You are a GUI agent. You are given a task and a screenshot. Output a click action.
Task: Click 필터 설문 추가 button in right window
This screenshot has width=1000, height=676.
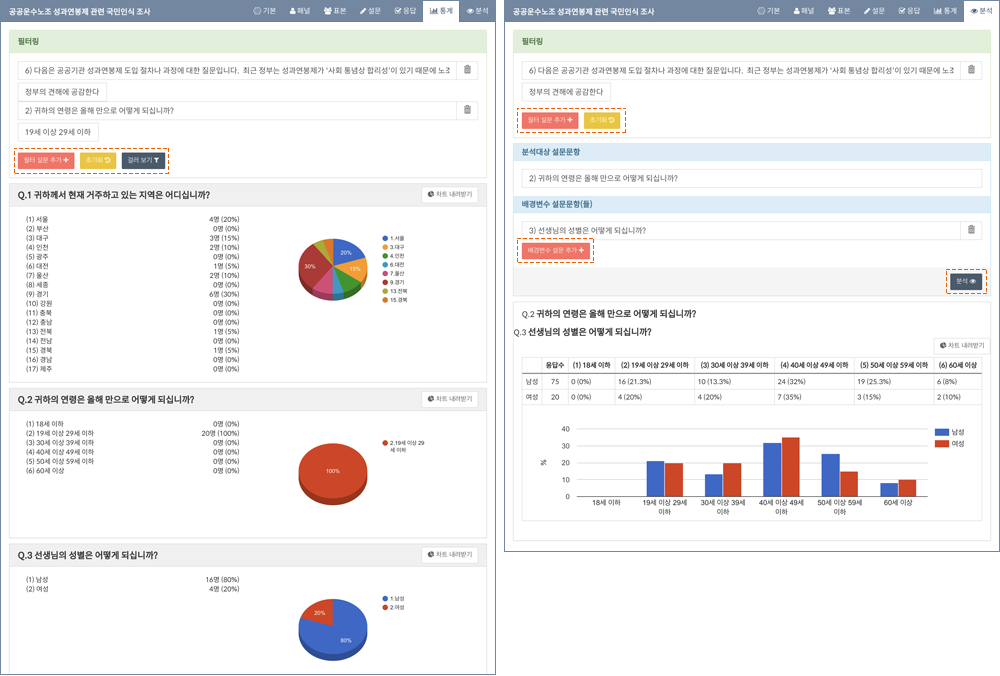pyautogui.click(x=550, y=120)
